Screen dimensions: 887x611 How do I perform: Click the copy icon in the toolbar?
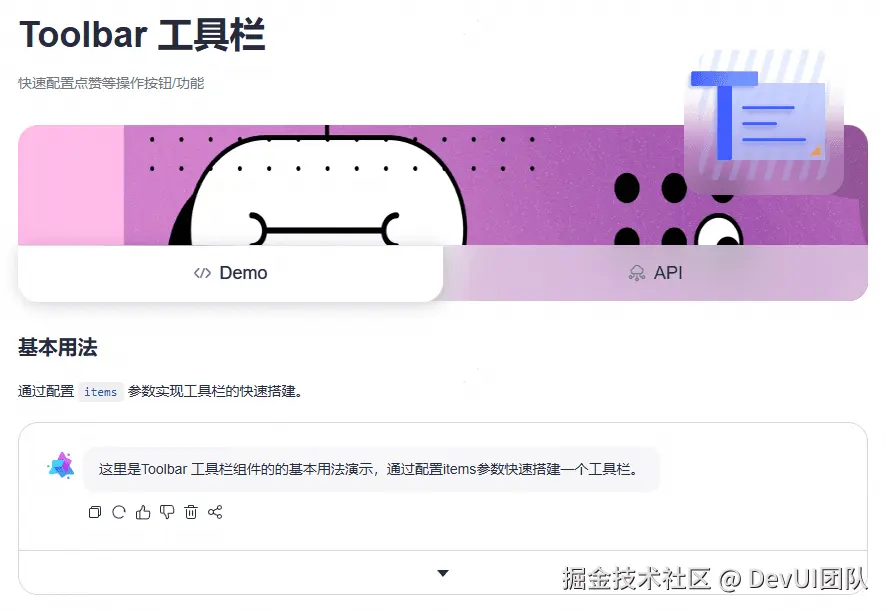(95, 512)
